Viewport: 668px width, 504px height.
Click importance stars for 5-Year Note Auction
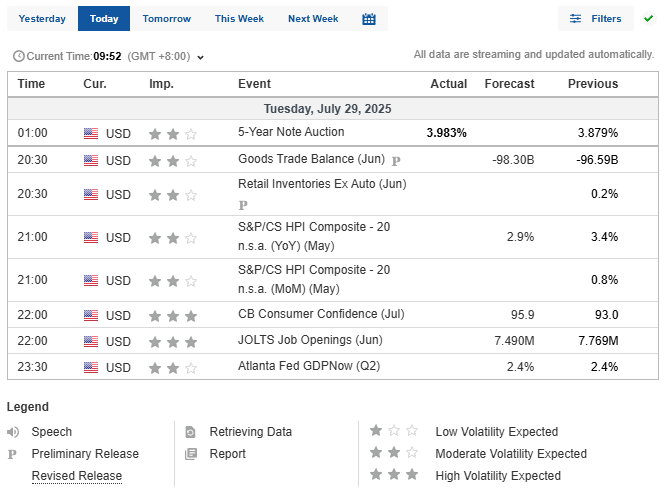coord(173,134)
